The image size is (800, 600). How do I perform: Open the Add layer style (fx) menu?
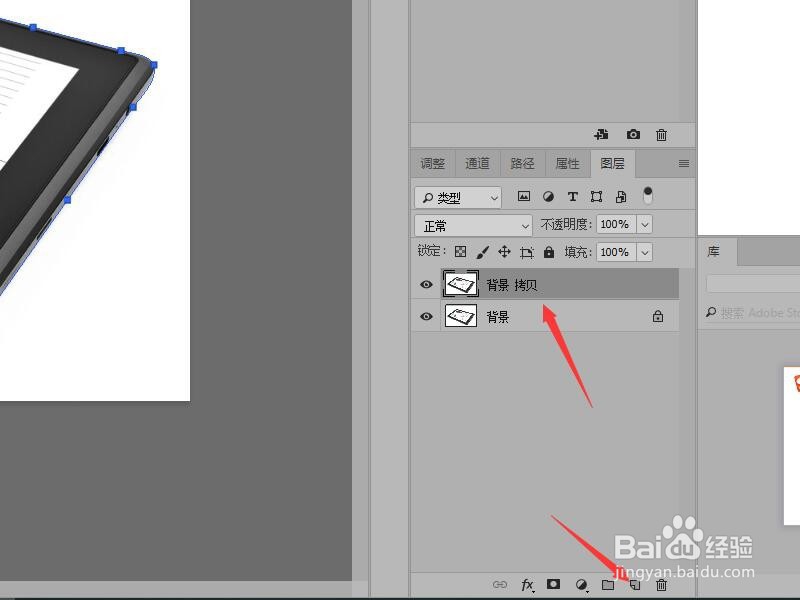coord(527,585)
